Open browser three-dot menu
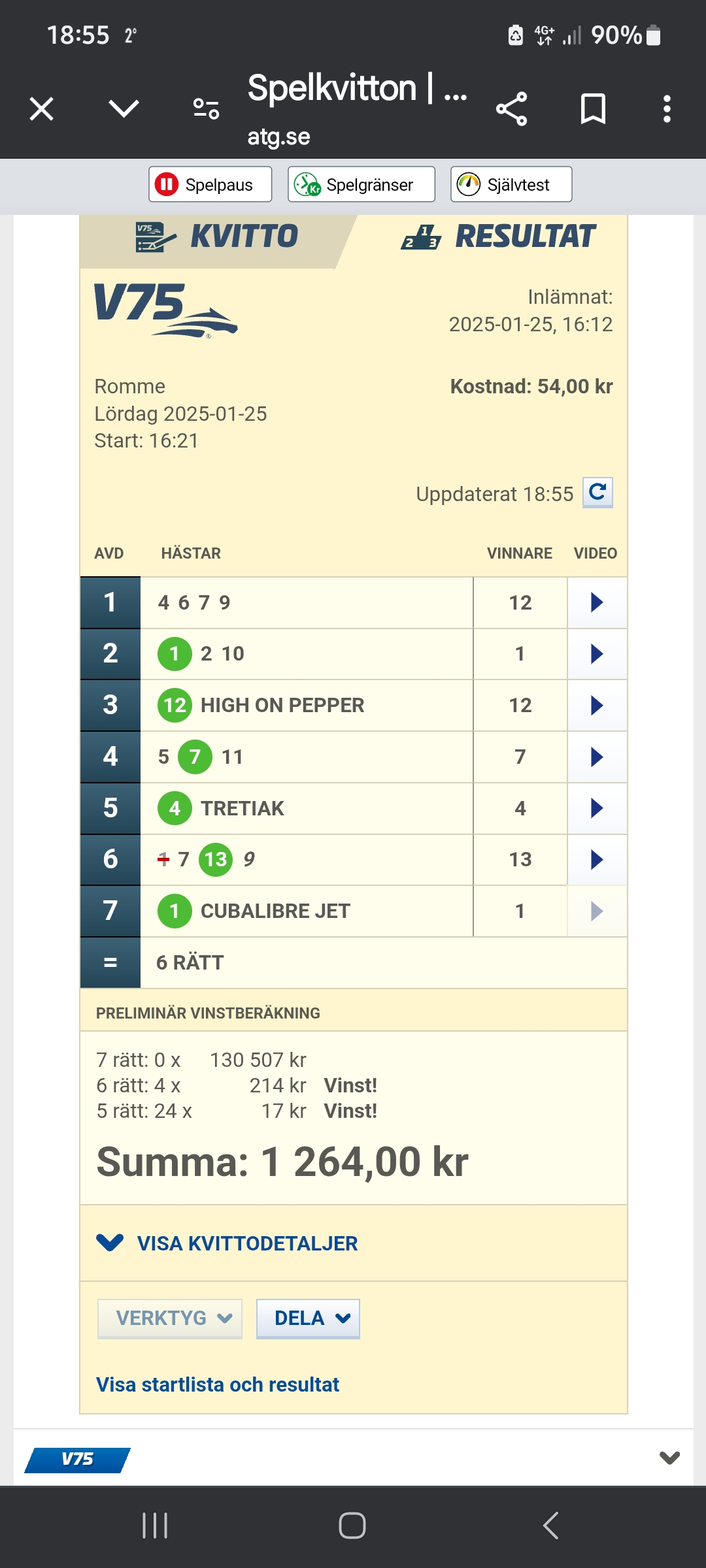This screenshot has width=706, height=1568. (667, 108)
